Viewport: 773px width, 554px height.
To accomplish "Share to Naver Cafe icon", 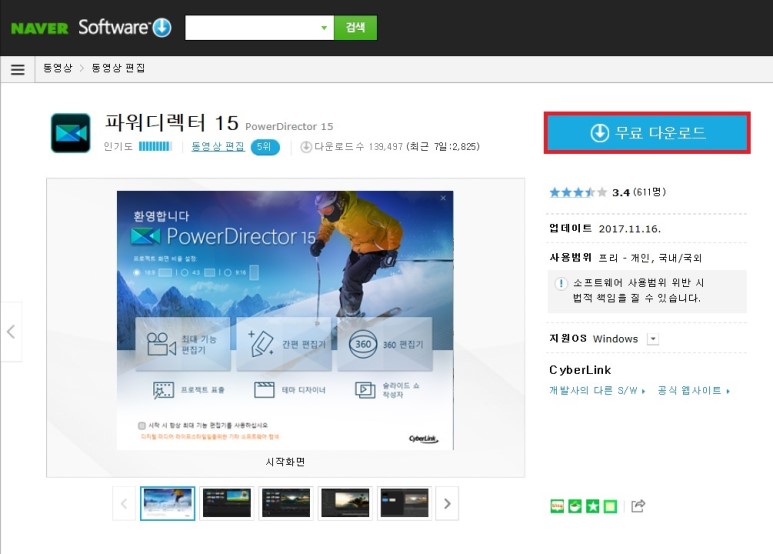I will (x=575, y=506).
